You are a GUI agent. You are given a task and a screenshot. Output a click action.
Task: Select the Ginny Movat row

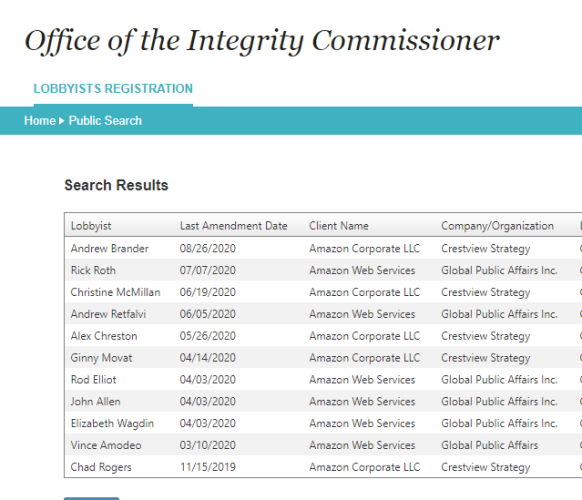coord(323,358)
